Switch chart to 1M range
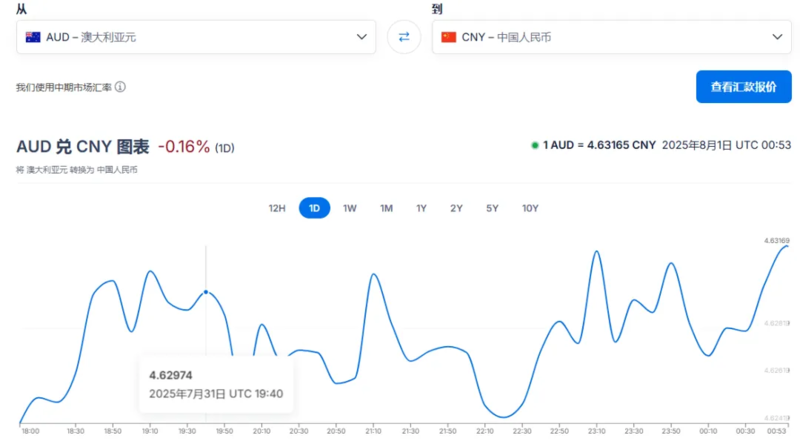The width and height of the screenshot is (800, 441). (x=386, y=208)
